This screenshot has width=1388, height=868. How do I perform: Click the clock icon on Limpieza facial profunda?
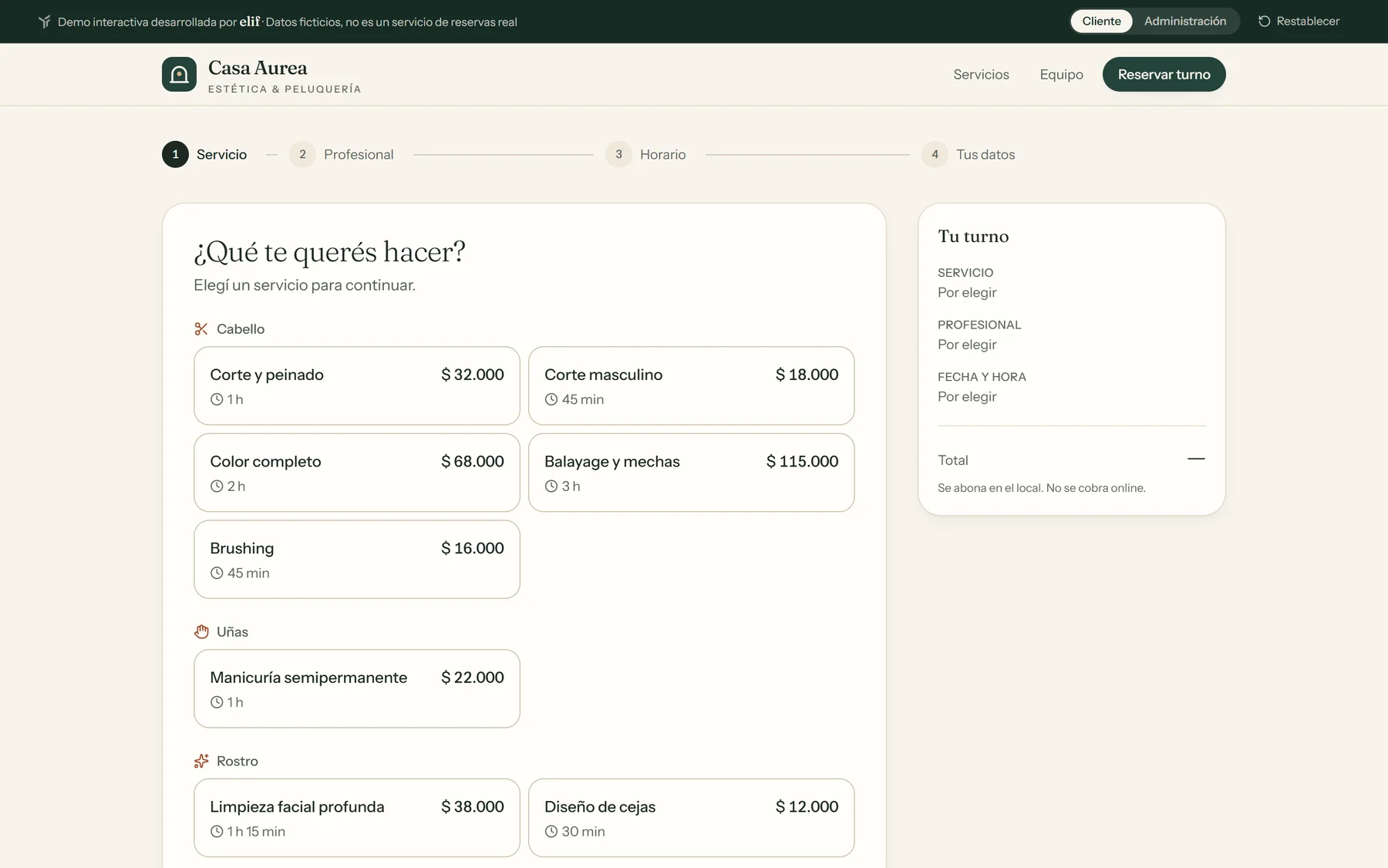pyautogui.click(x=217, y=832)
